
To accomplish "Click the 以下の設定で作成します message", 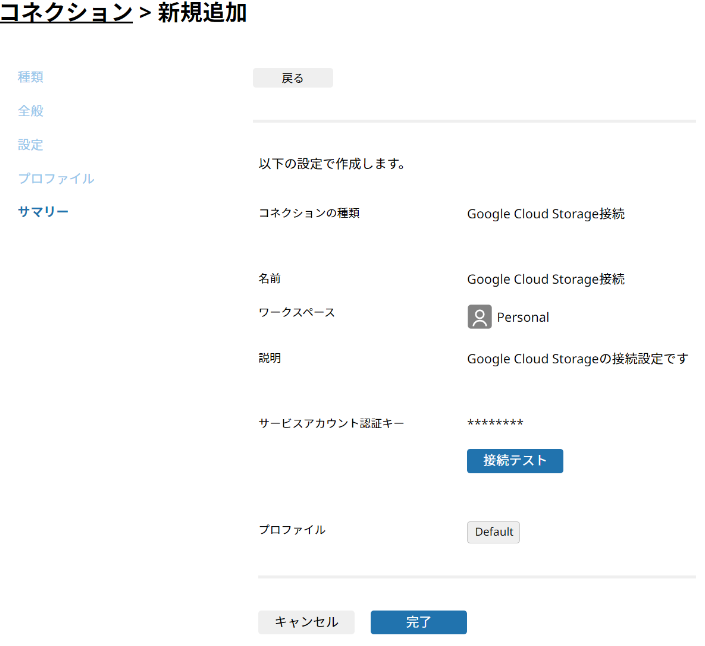I will 331,164.
